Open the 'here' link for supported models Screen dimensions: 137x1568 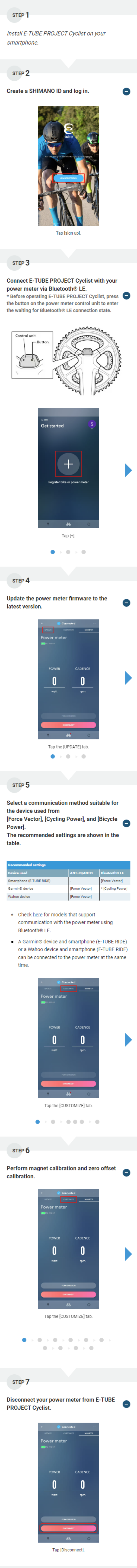click(38, 914)
